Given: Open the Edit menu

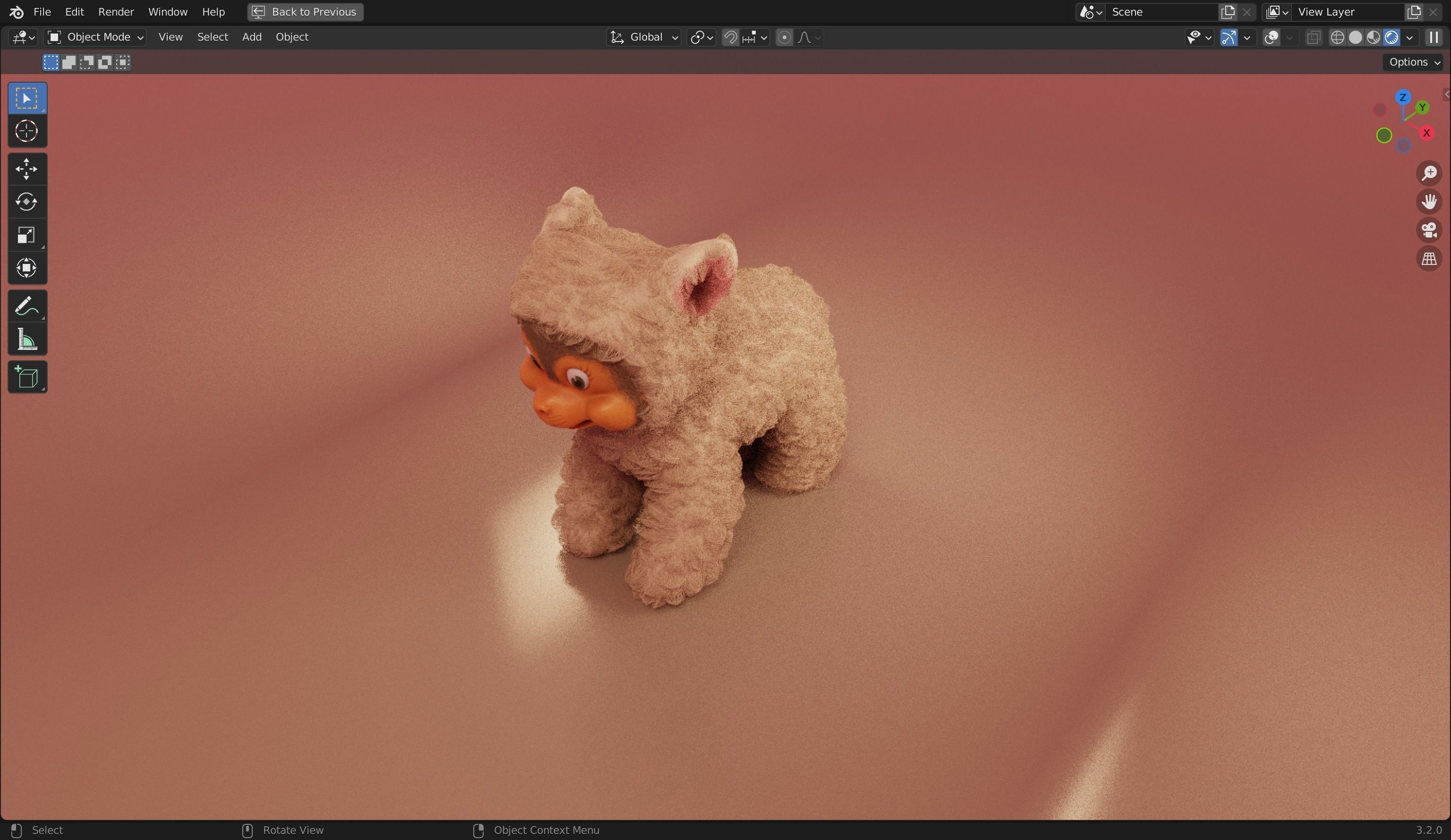Looking at the screenshot, I should click(x=74, y=11).
